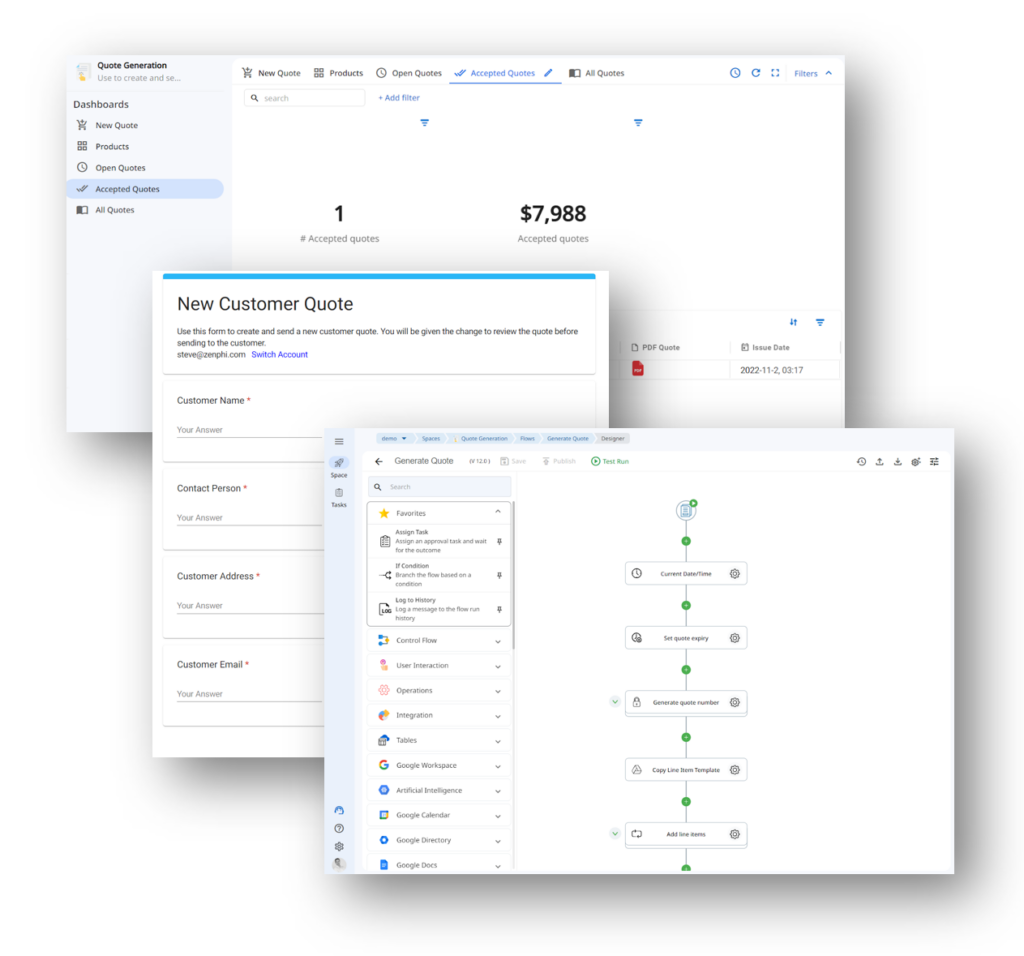The width and height of the screenshot is (1024, 956).
Task: Expand the dashboard to fullscreen view
Action: 775,73
